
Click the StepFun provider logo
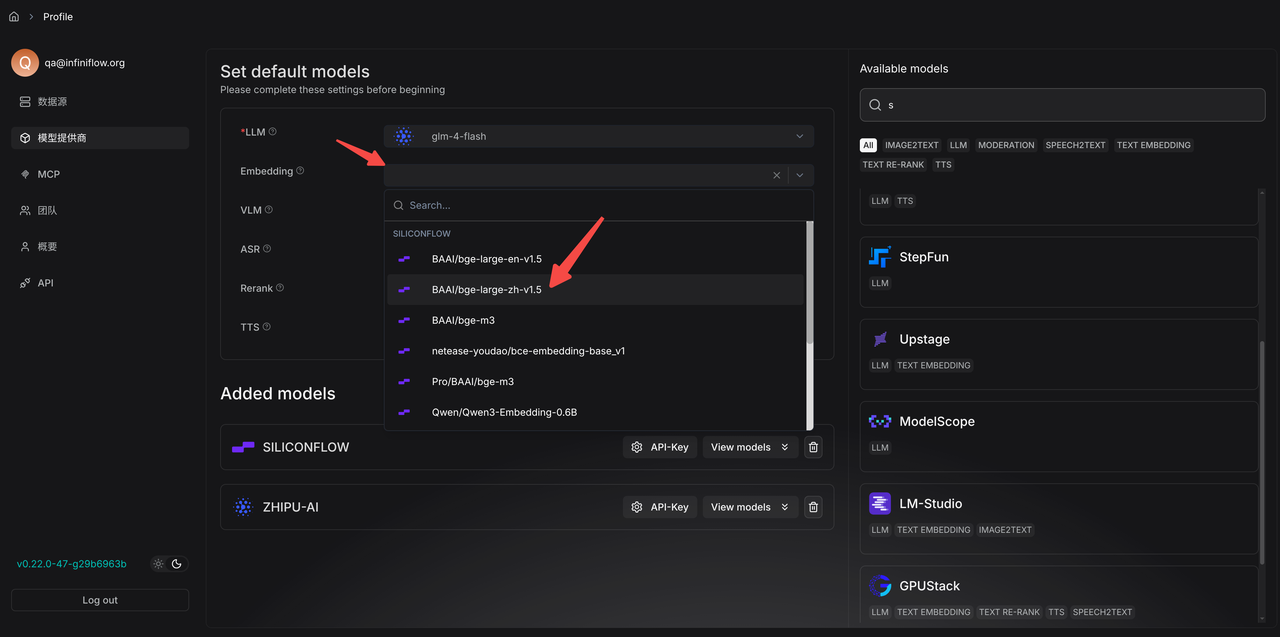(880, 257)
